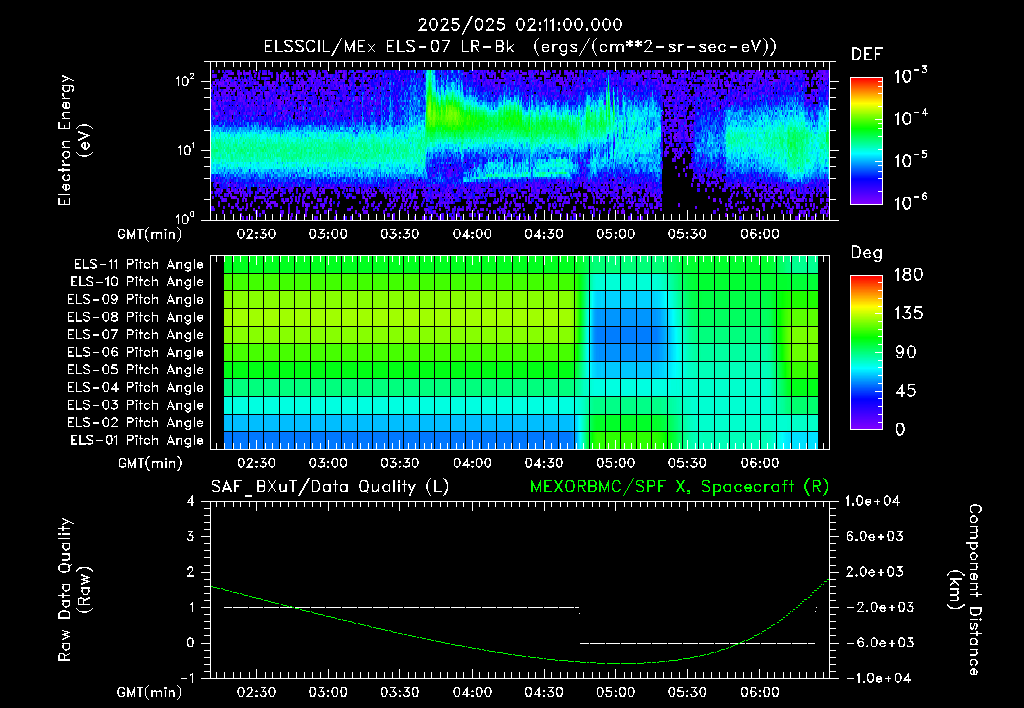Click the 180 tick on Deg scale

tap(908, 275)
